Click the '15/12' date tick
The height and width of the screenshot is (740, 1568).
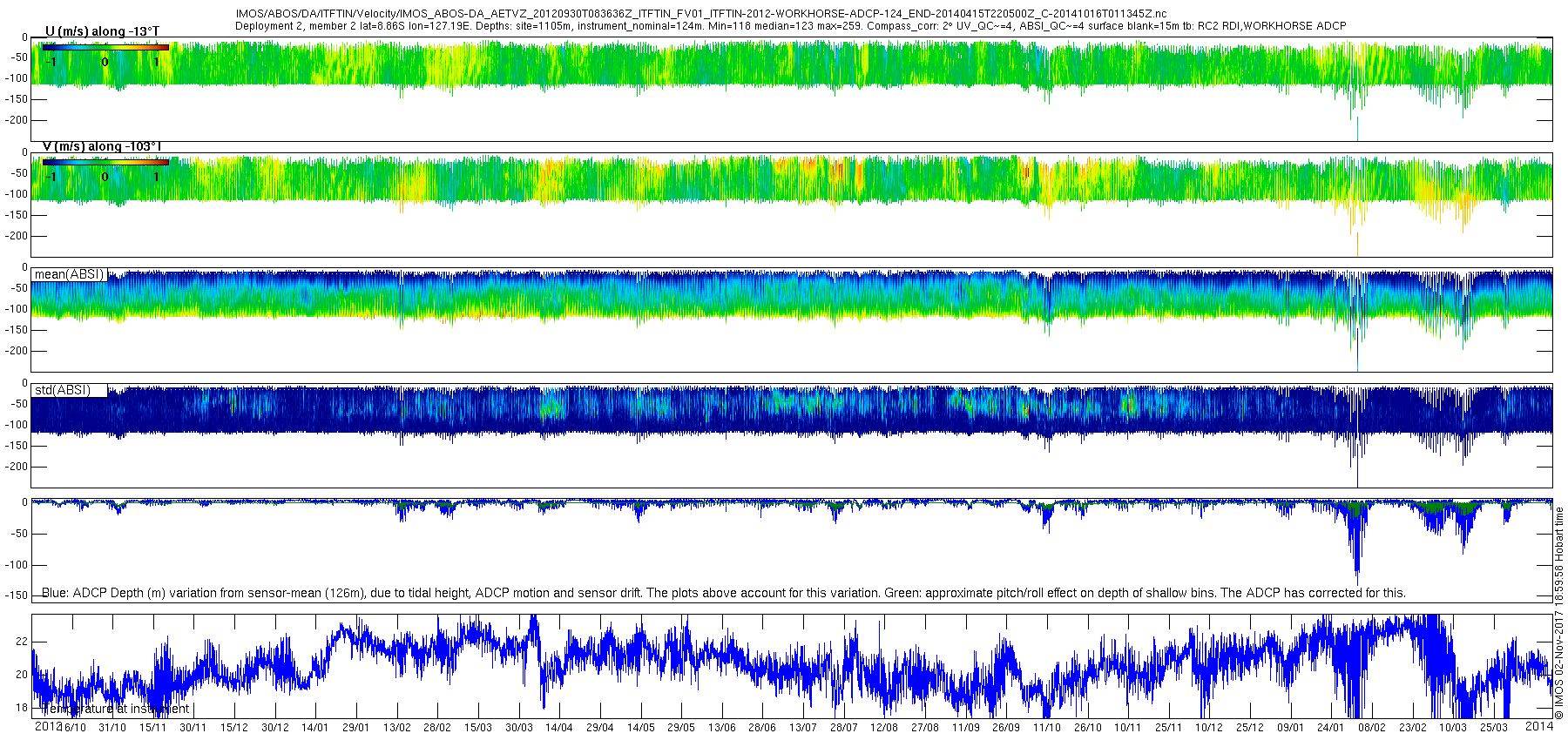tap(234, 728)
